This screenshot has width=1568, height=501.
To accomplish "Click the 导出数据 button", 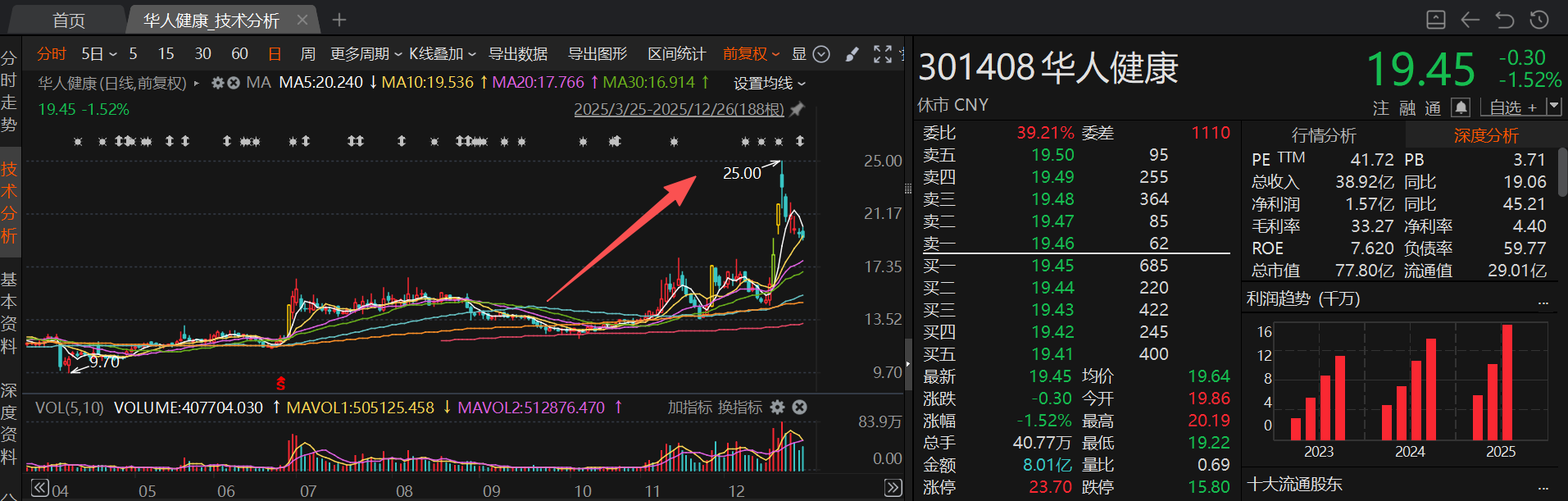I will [x=518, y=54].
